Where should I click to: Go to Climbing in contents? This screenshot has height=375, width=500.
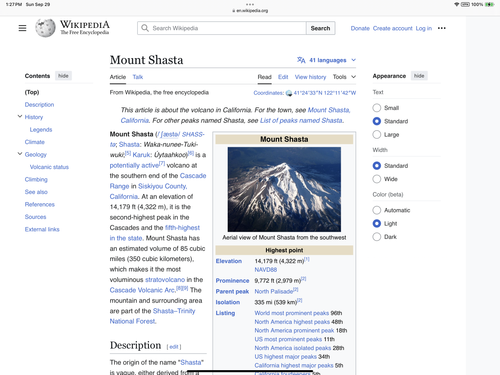click(x=36, y=179)
